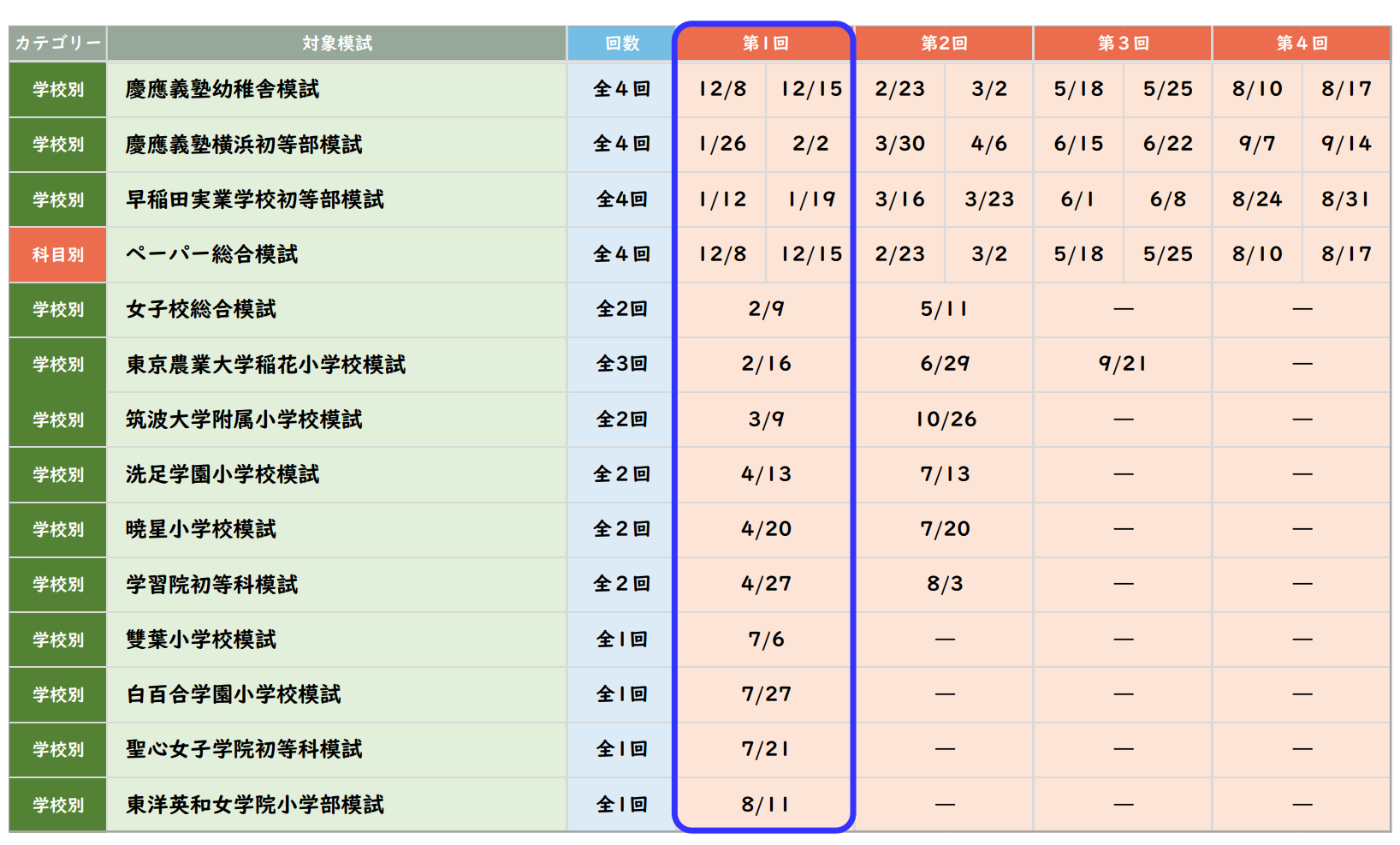Select 学校別 in the 慶應義塾幼稚舎模試 row
The image size is (1400, 845).
57,89
